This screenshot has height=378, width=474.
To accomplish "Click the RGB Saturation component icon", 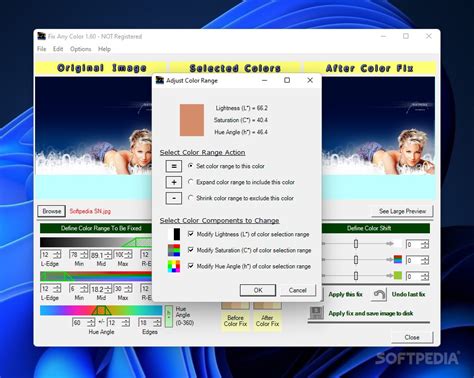I will (174, 250).
